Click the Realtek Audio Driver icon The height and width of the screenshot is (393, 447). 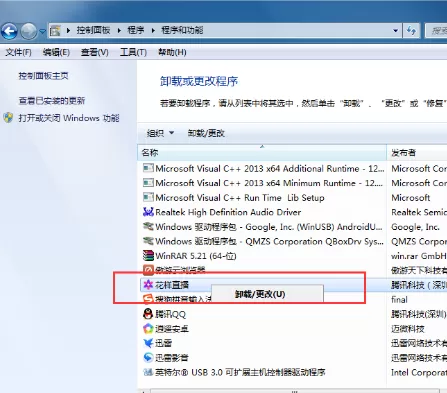click(x=148, y=212)
